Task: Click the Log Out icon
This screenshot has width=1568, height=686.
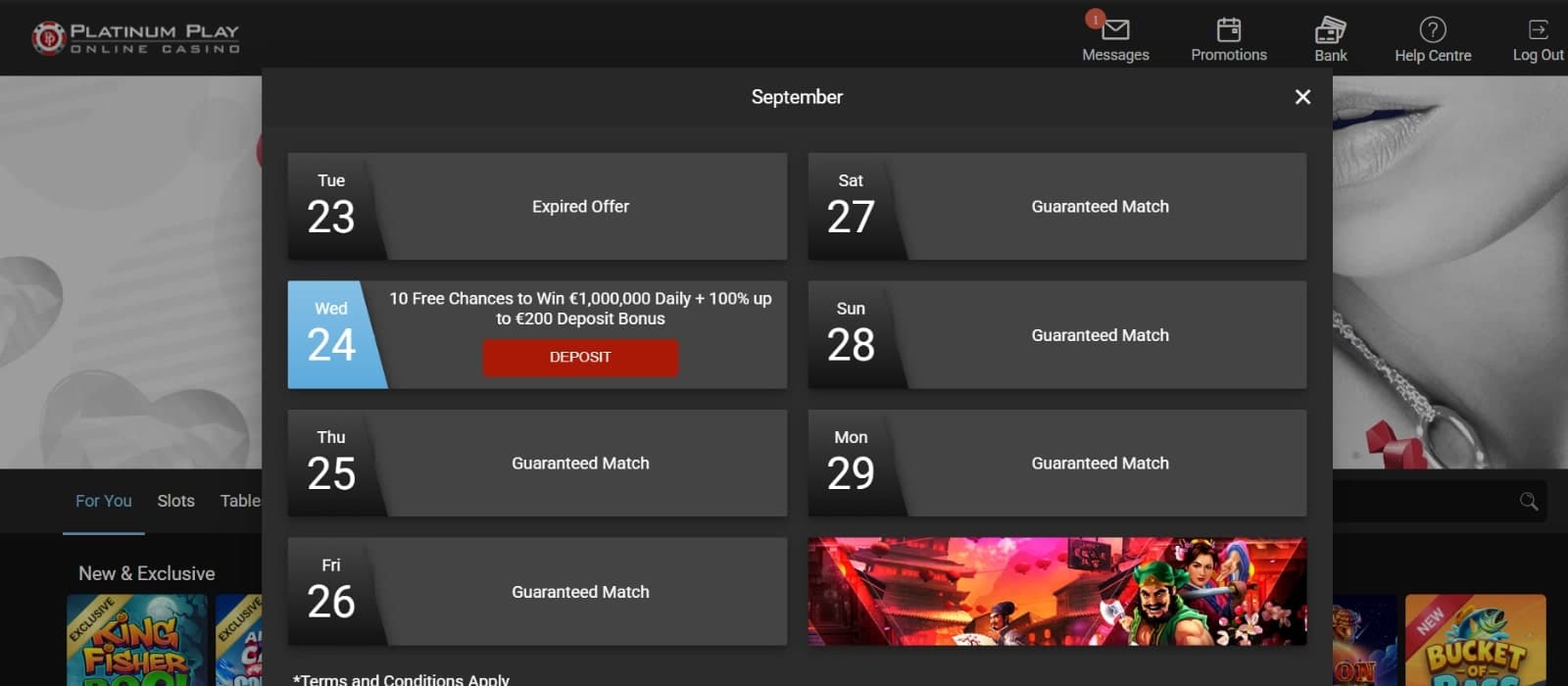Action: [x=1539, y=29]
